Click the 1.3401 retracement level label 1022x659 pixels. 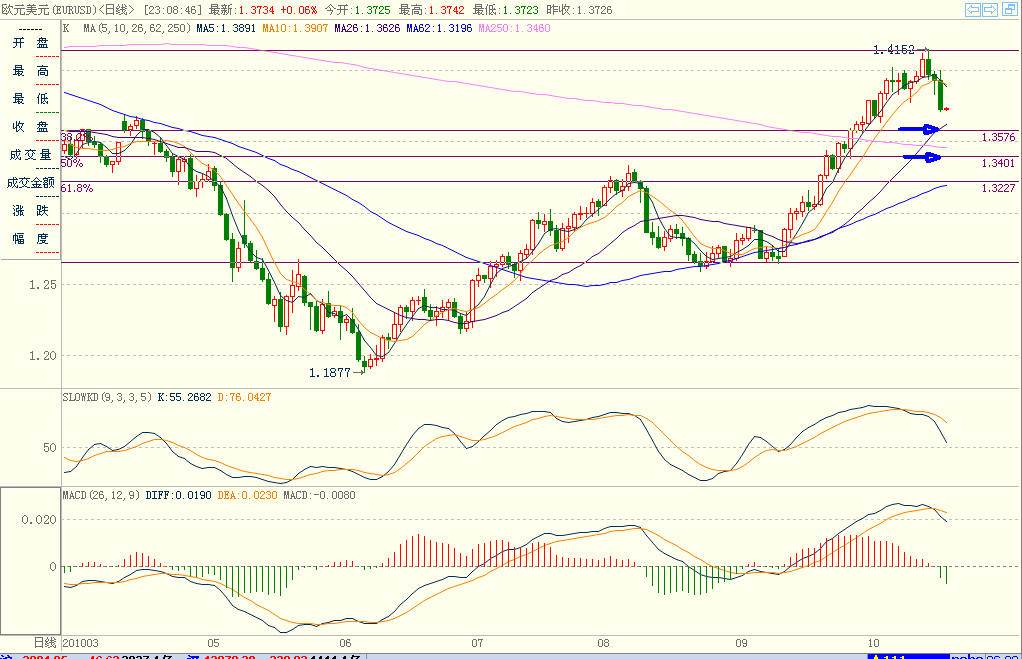(999, 162)
